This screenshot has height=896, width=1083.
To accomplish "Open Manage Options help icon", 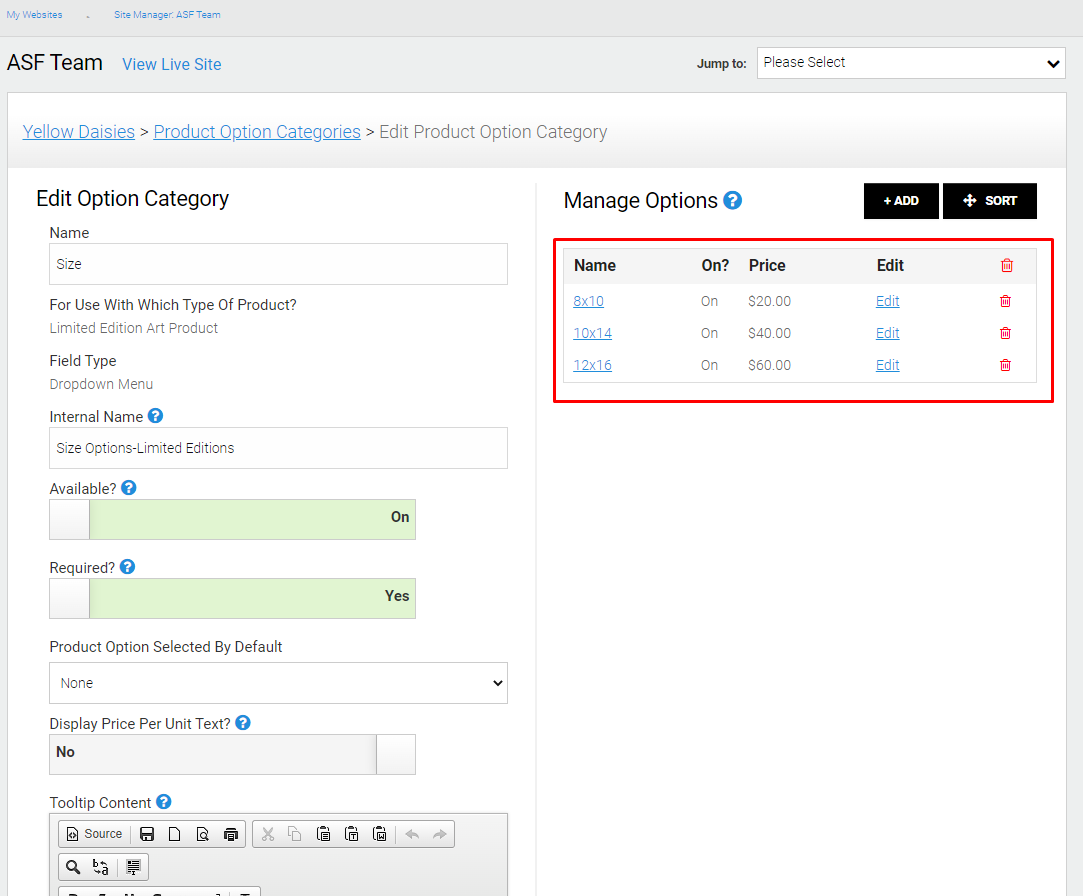I will coord(732,200).
